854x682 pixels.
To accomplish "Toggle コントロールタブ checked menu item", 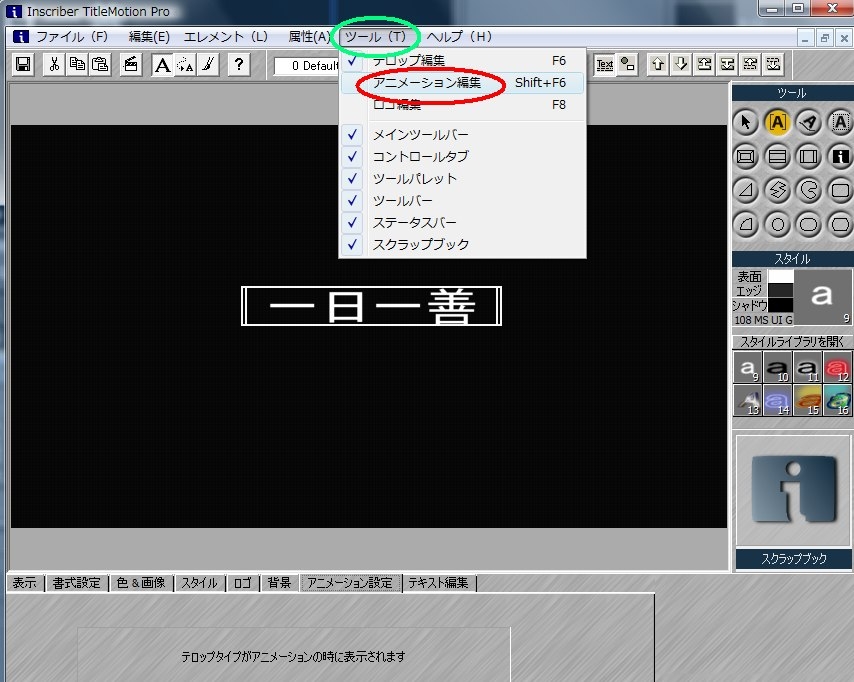I will [x=462, y=156].
